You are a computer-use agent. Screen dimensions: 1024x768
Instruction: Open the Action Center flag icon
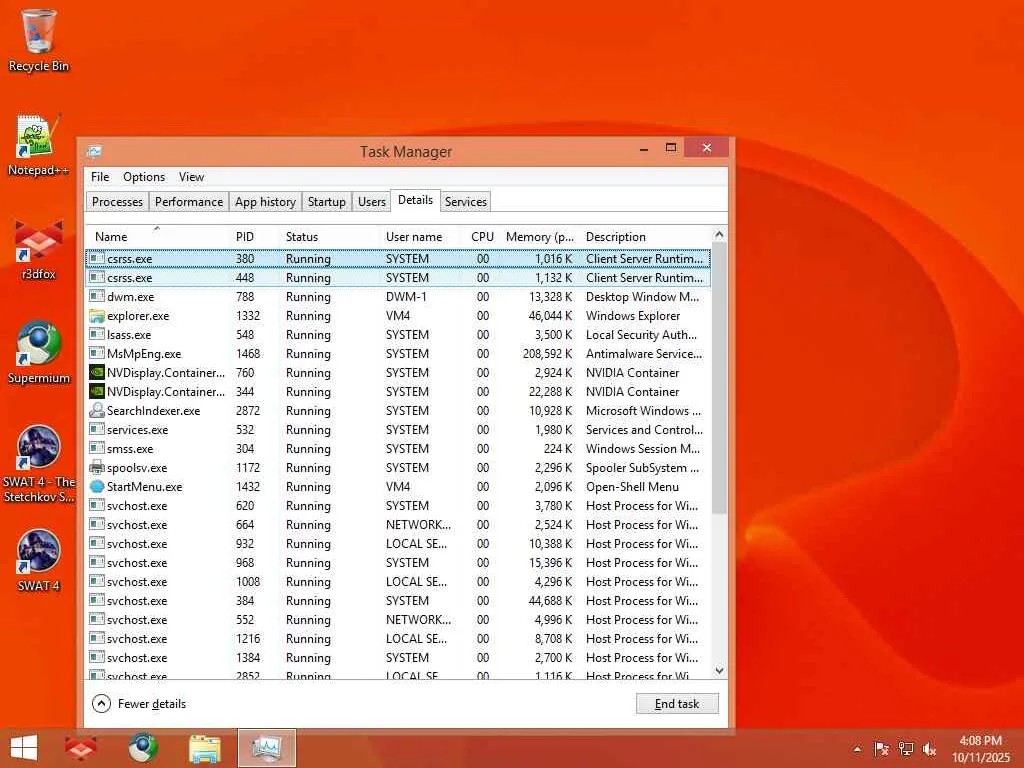point(882,749)
